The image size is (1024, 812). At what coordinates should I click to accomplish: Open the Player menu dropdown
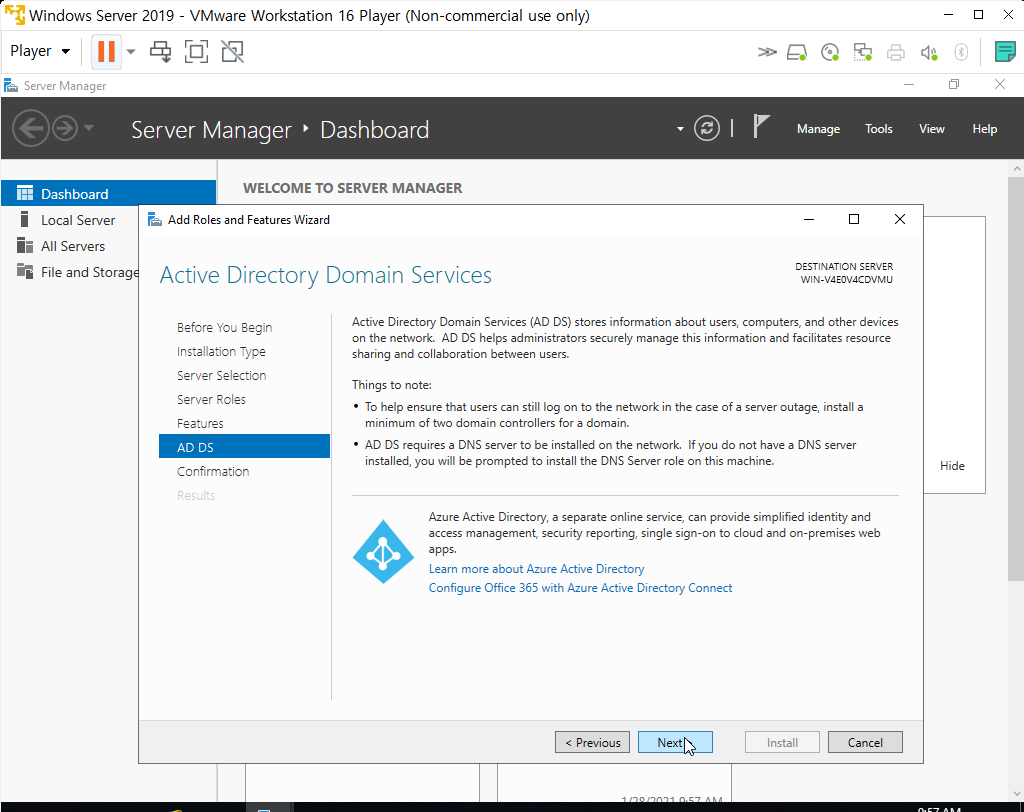pos(40,51)
